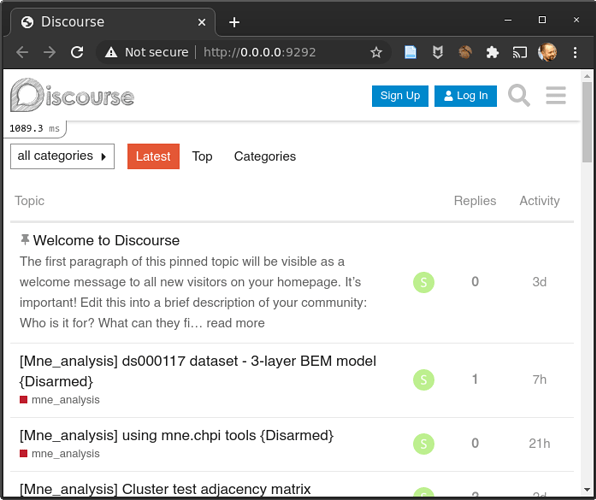Open the ds000117 dataset 3-layer BEM topic

point(198,371)
